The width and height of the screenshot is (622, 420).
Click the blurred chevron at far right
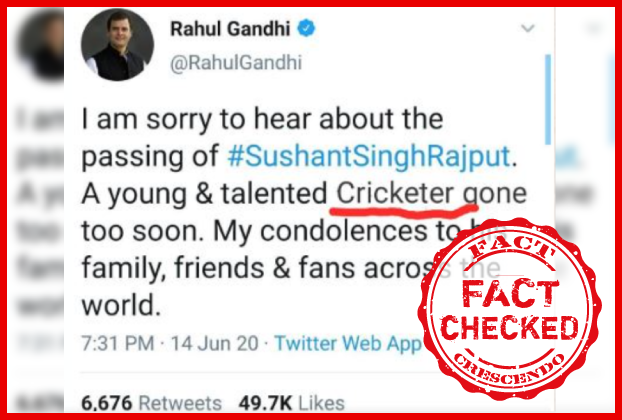[593, 29]
